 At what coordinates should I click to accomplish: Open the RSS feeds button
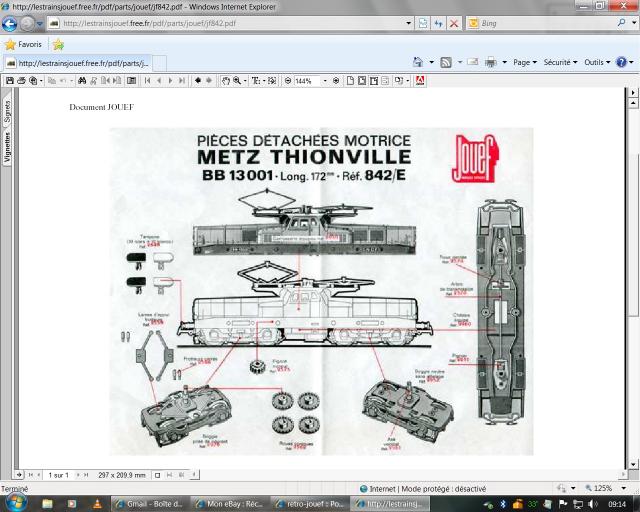tap(446, 62)
